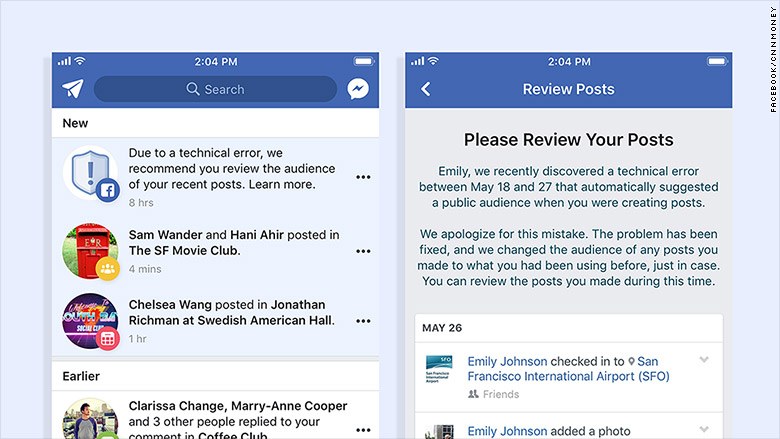Tap Chelsea Wang event notification thumbnail
The image size is (780, 439).
[x=91, y=321]
